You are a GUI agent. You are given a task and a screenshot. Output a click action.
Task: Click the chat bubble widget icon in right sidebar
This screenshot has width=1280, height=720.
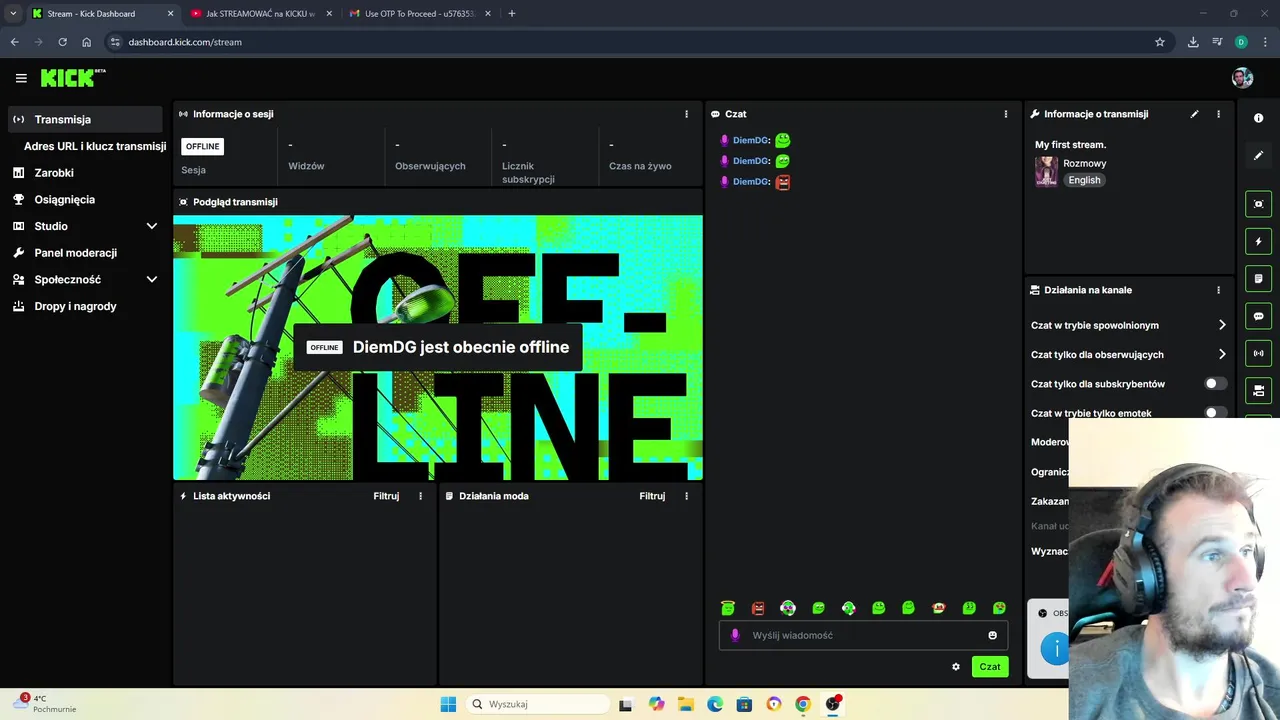click(x=1258, y=316)
